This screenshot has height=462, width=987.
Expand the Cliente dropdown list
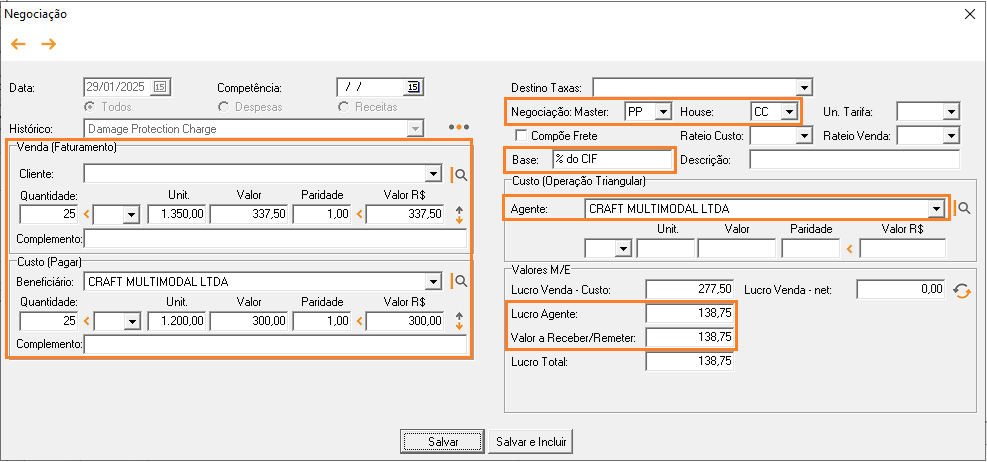click(433, 174)
